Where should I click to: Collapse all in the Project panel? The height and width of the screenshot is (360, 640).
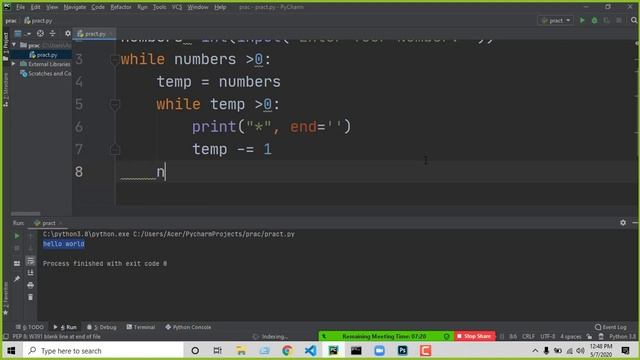(52, 33)
